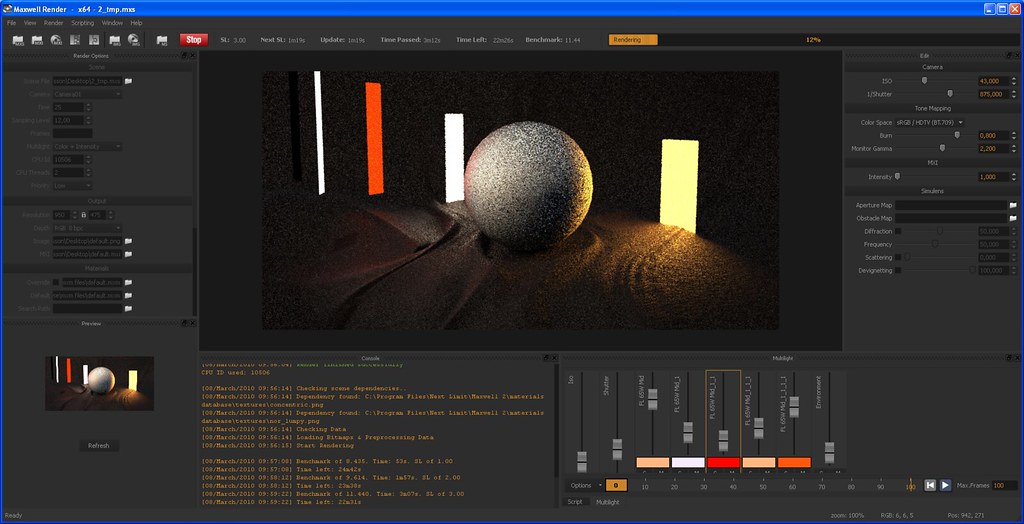Click the IMG toolbar icon

115,40
